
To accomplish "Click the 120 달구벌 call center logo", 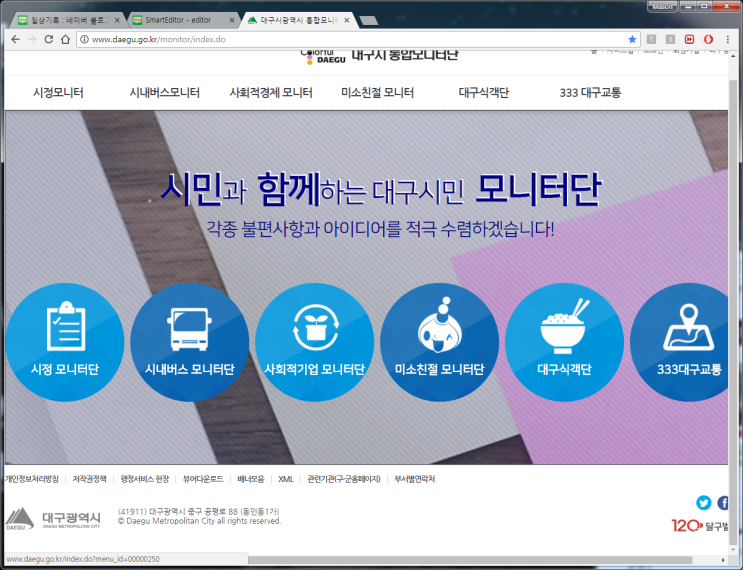I will click(x=699, y=525).
